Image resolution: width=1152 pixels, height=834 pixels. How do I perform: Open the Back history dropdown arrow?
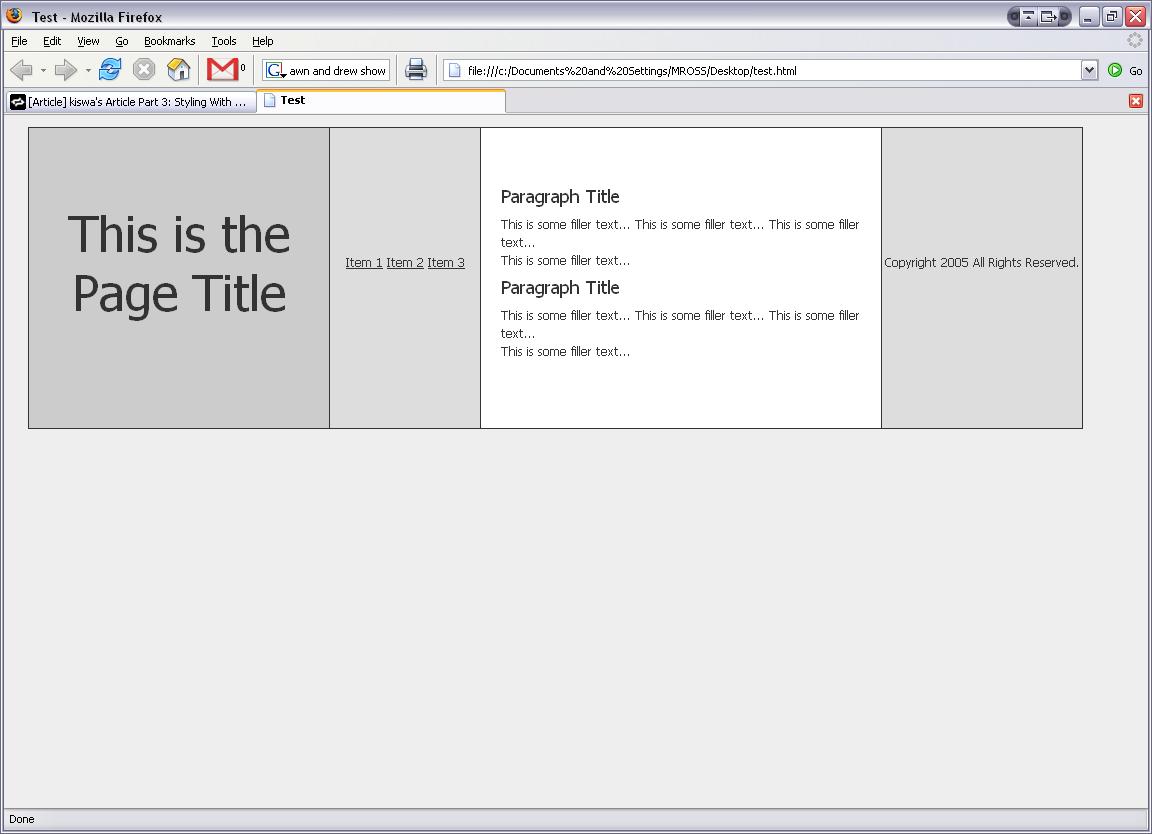click(43, 71)
